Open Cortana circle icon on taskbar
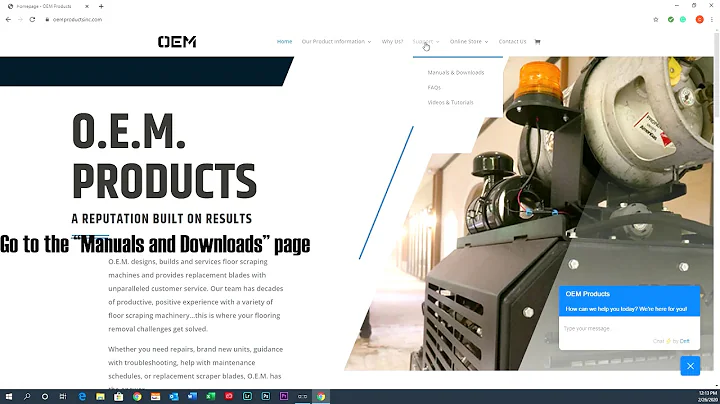720x404 pixels. coord(45,396)
